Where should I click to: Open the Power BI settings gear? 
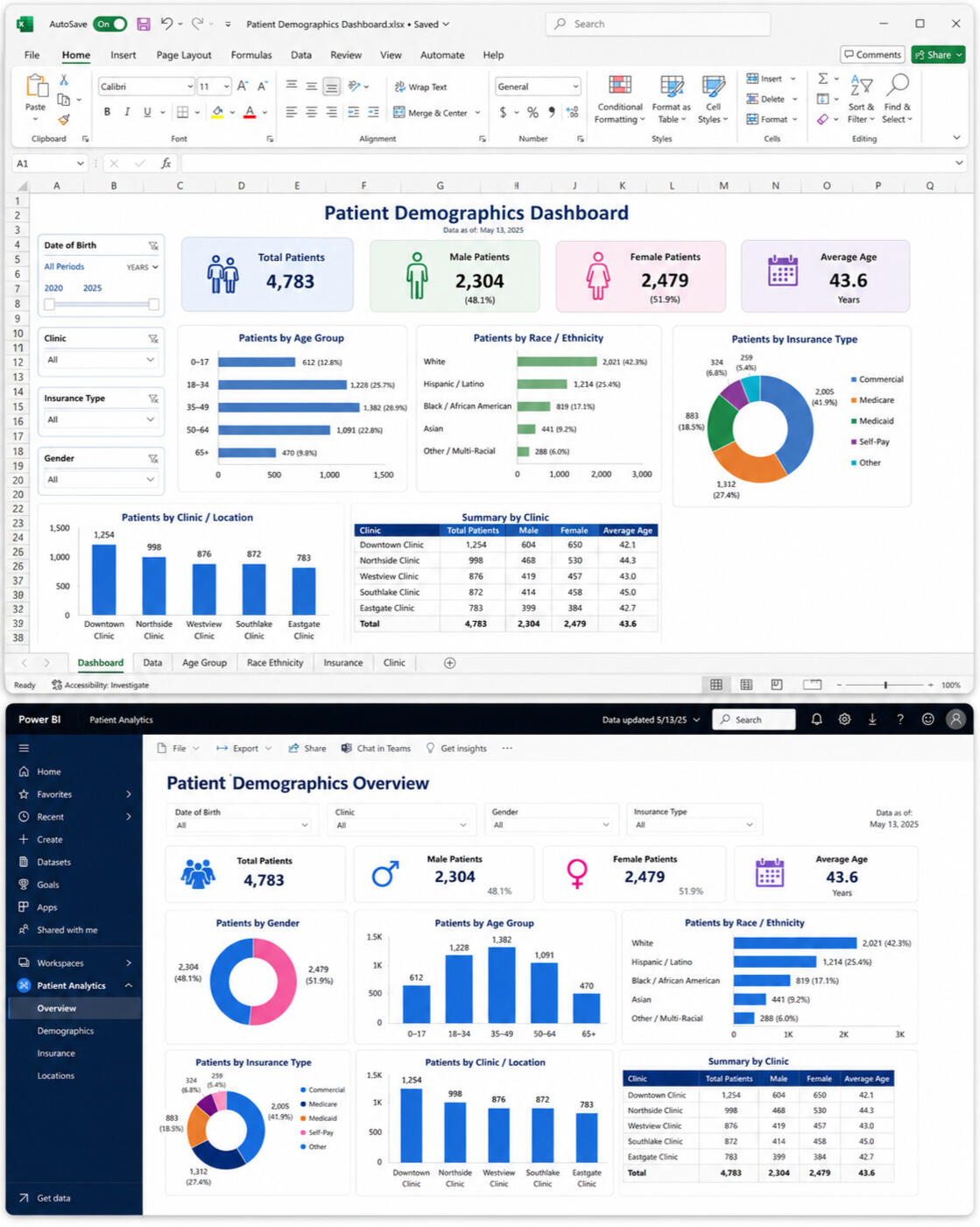844,719
